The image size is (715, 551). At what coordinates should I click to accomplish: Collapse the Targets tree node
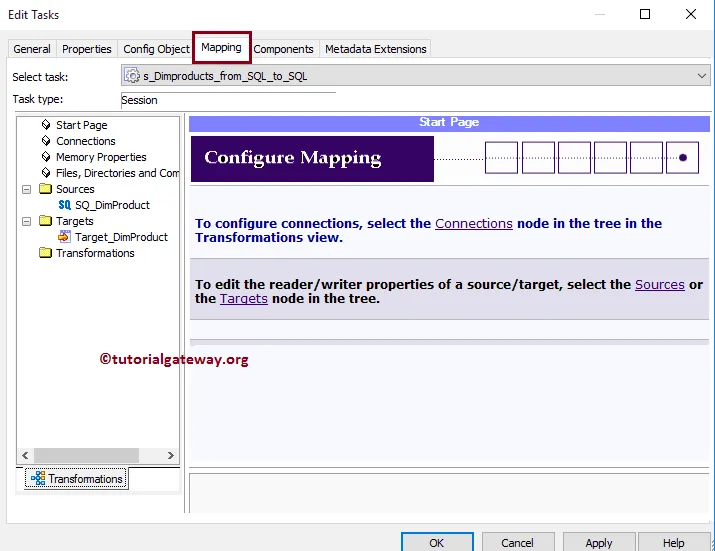pyautogui.click(x=26, y=221)
